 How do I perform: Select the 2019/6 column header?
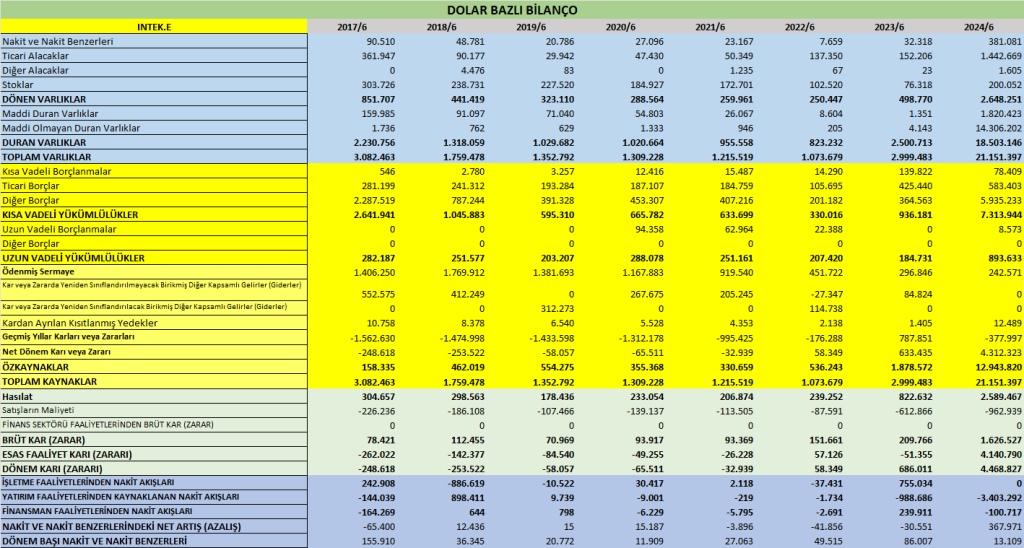[x=530, y=27]
